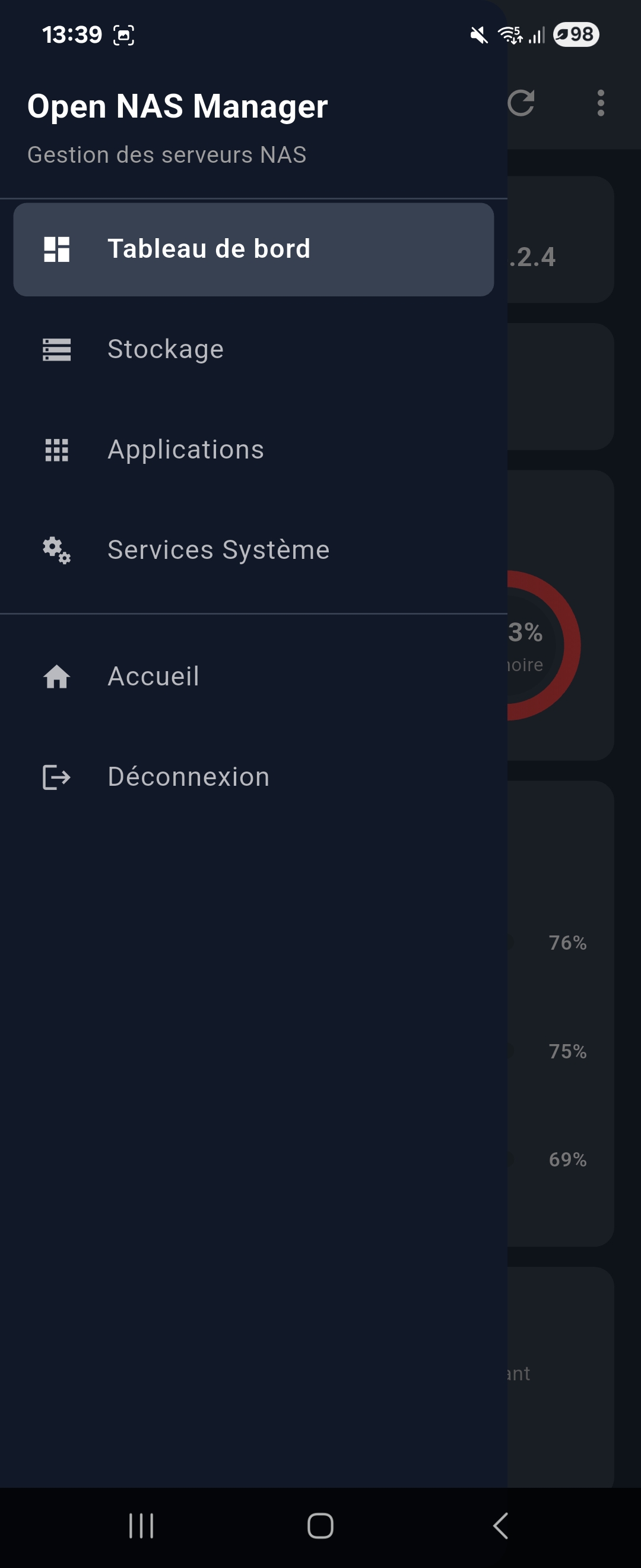
Task: Open "Stockage" from the drawer menu
Action: 166,349
